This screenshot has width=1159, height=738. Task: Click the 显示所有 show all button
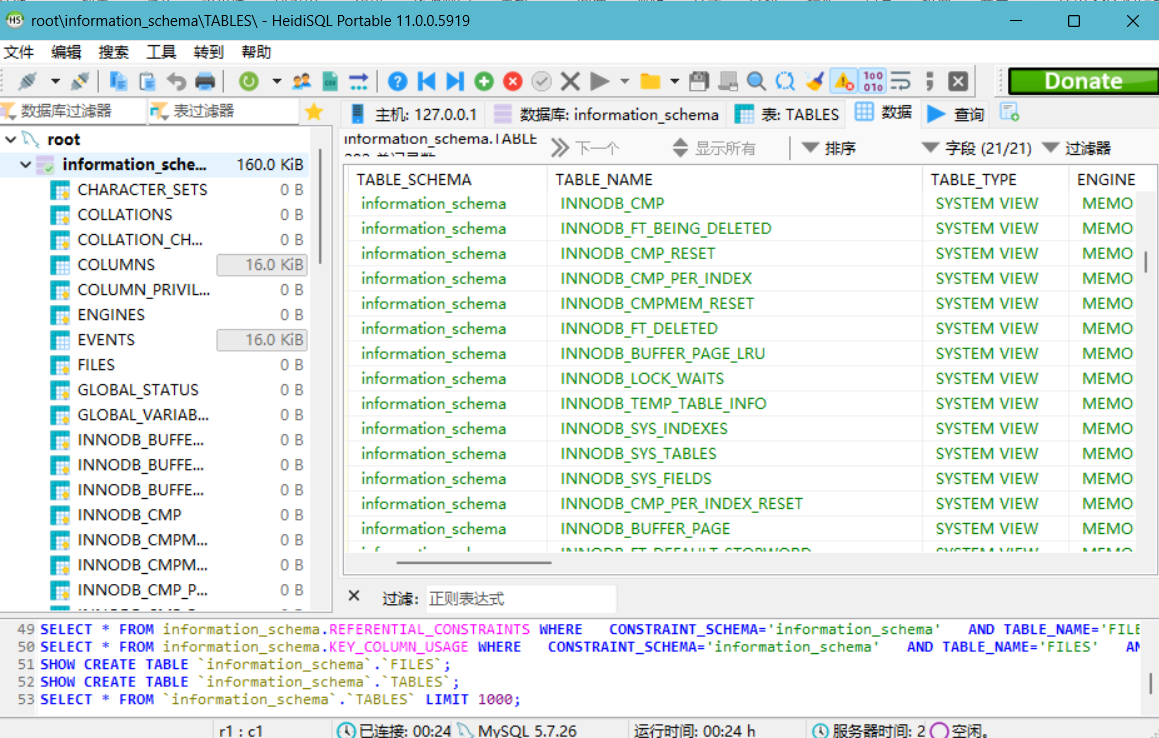click(714, 148)
